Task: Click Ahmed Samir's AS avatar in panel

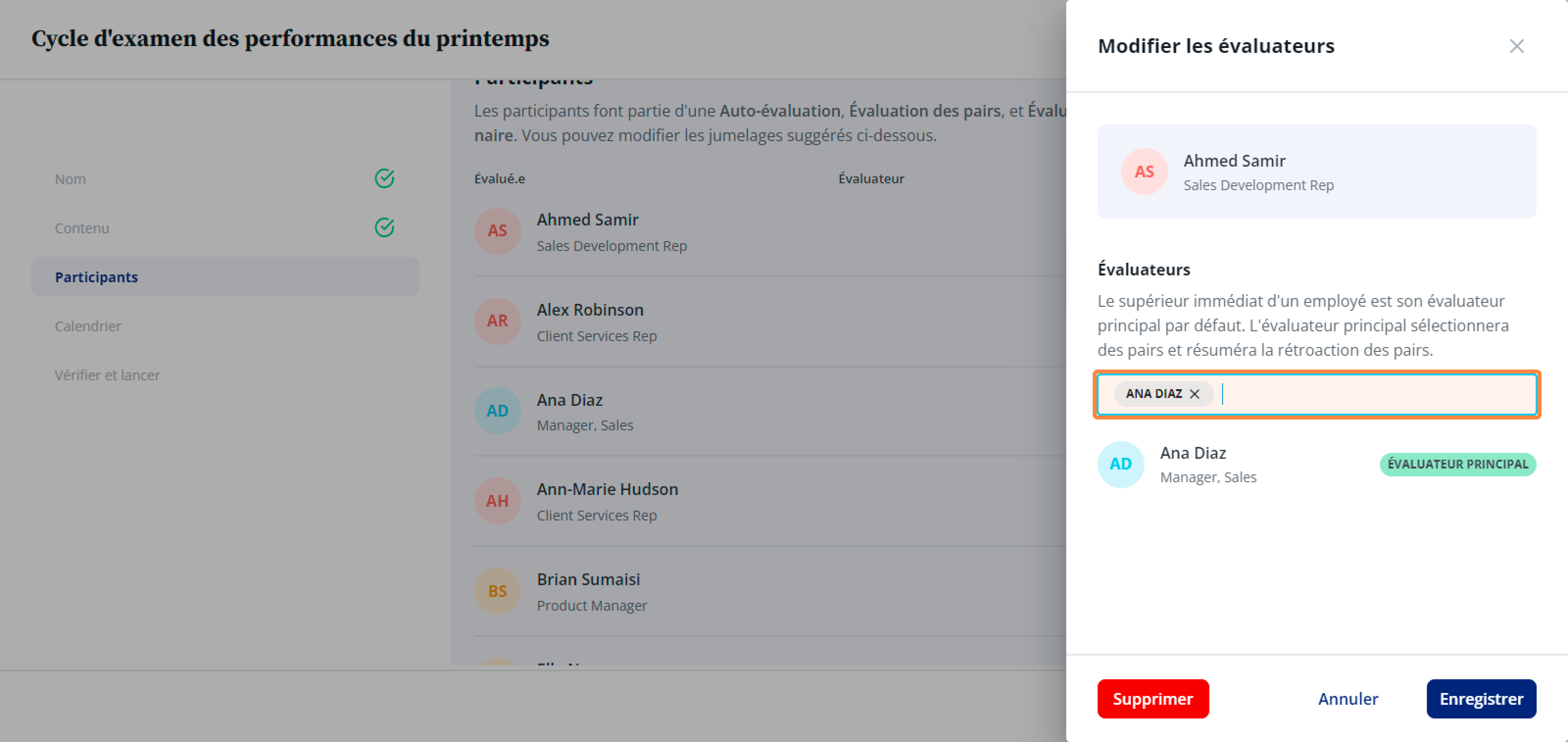Action: (1144, 172)
